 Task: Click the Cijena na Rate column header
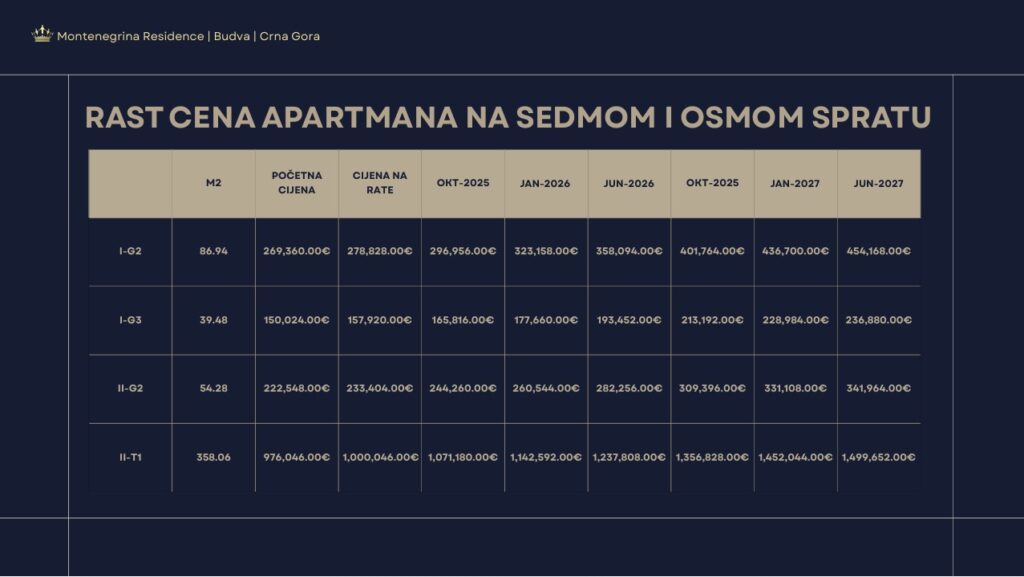tap(380, 183)
